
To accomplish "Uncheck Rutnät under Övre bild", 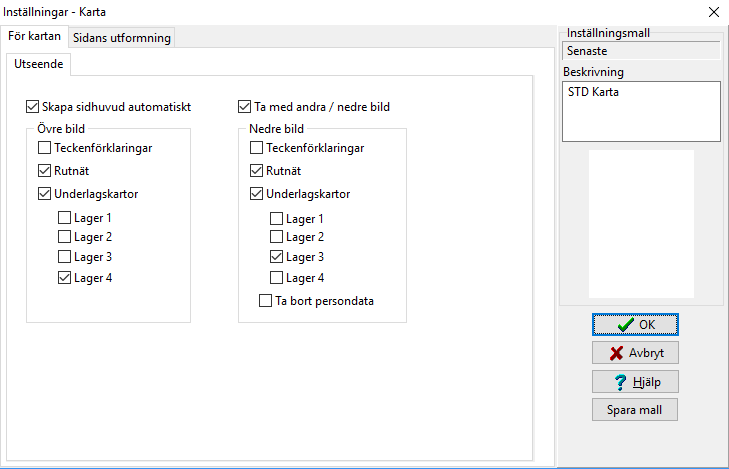I will coord(44,171).
